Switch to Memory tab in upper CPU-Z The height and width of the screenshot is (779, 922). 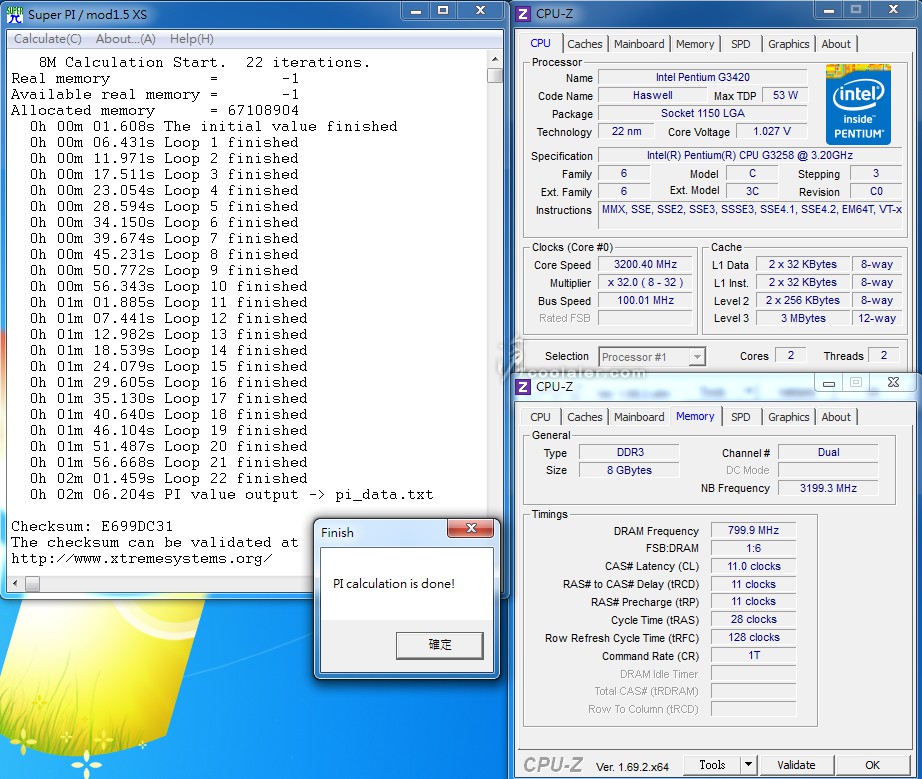tap(694, 44)
